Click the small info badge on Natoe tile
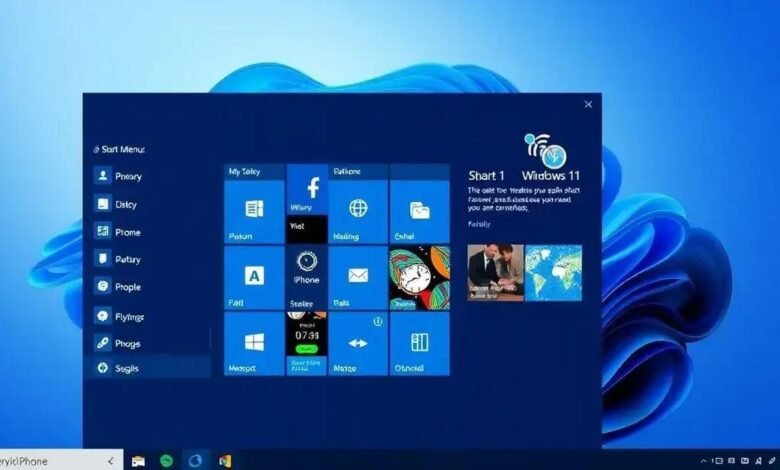 (x=378, y=321)
